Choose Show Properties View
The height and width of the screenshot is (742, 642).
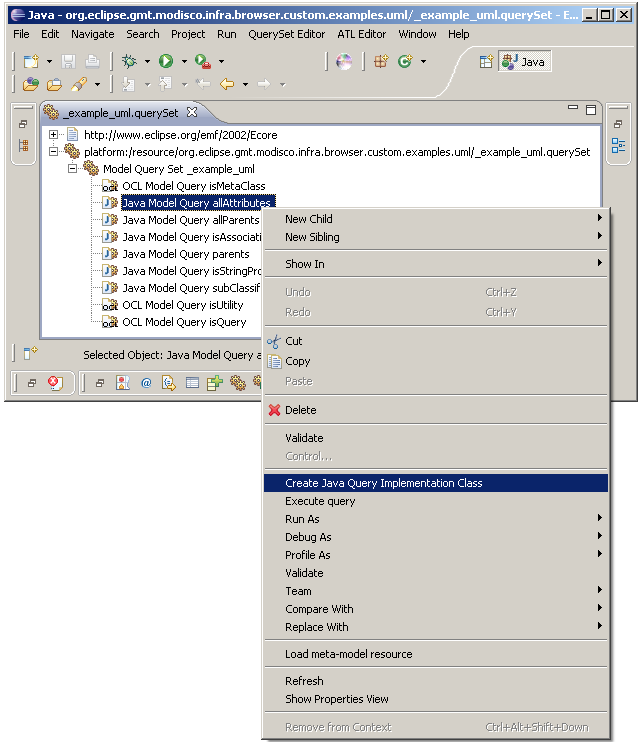436,699
